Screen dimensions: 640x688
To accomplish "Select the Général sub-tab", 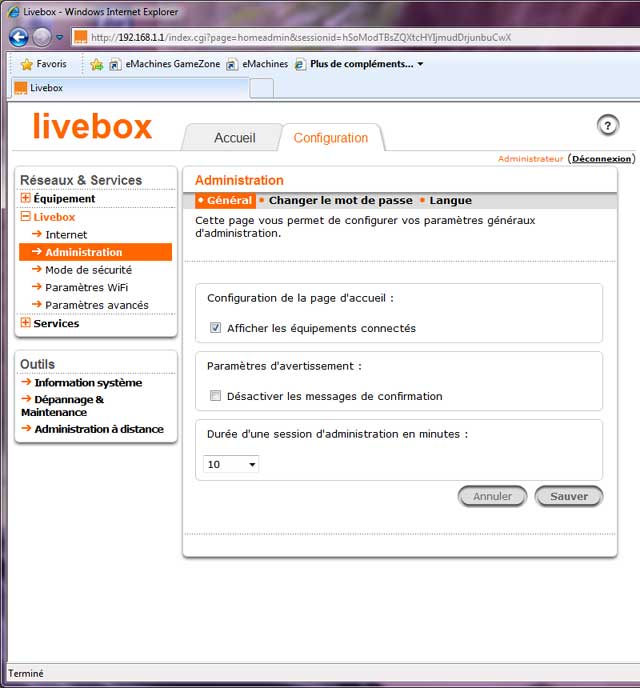I will click(x=225, y=201).
